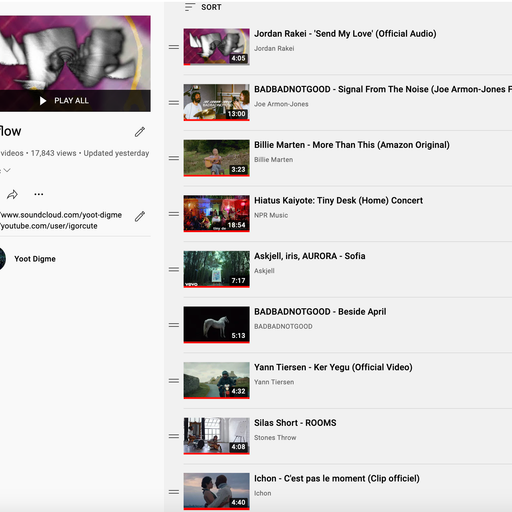Grab the drag handle for Billie Marten video
512x512 pixels.
click(174, 158)
